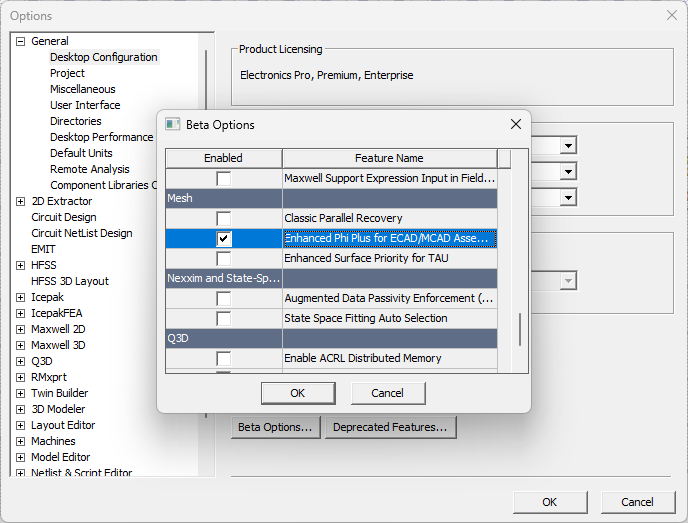Expand the Layout Editor node
Viewport: 688px width, 523px height.
pyautogui.click(x=20, y=426)
